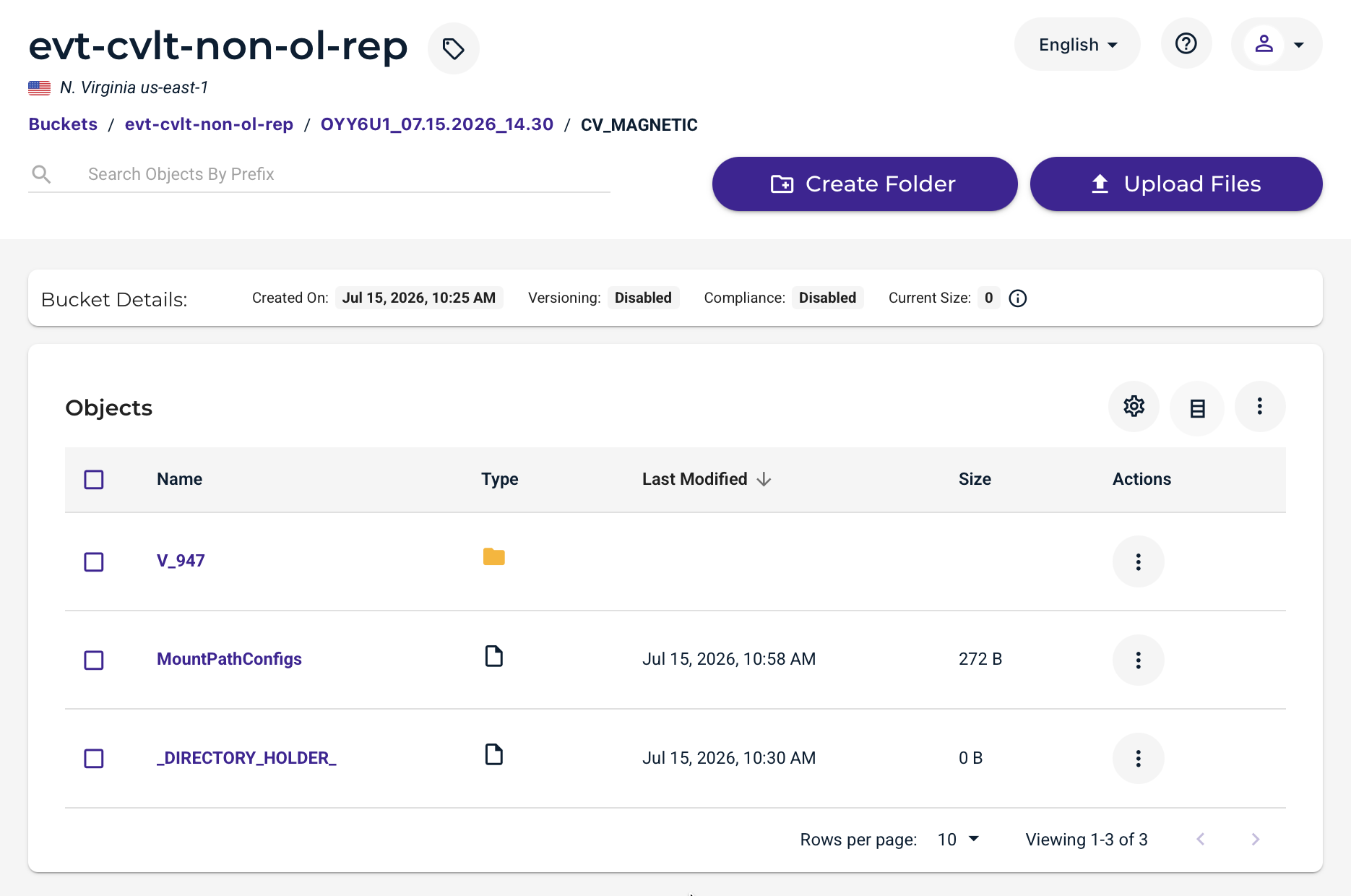
Task: Show Current Size info icon
Action: pyautogui.click(x=1017, y=298)
